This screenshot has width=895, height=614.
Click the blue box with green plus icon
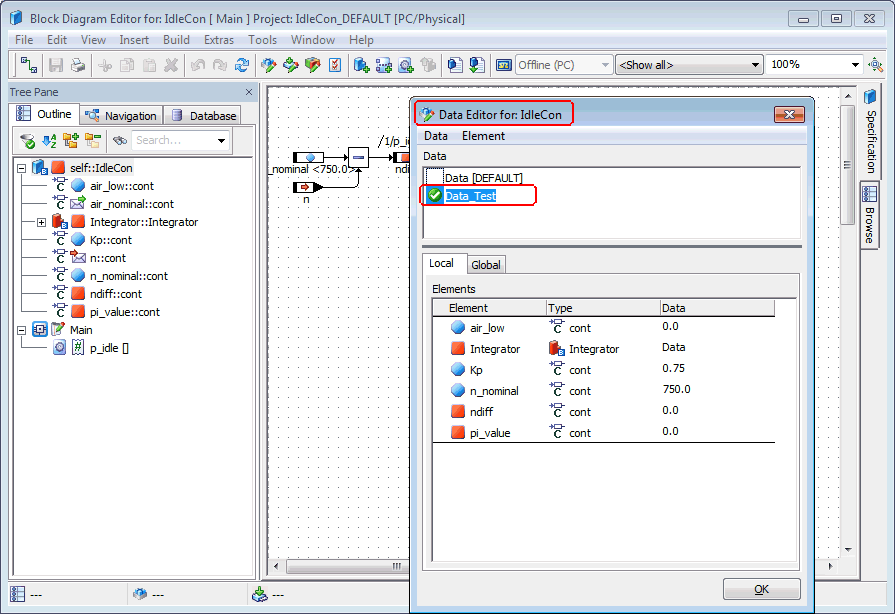361,65
